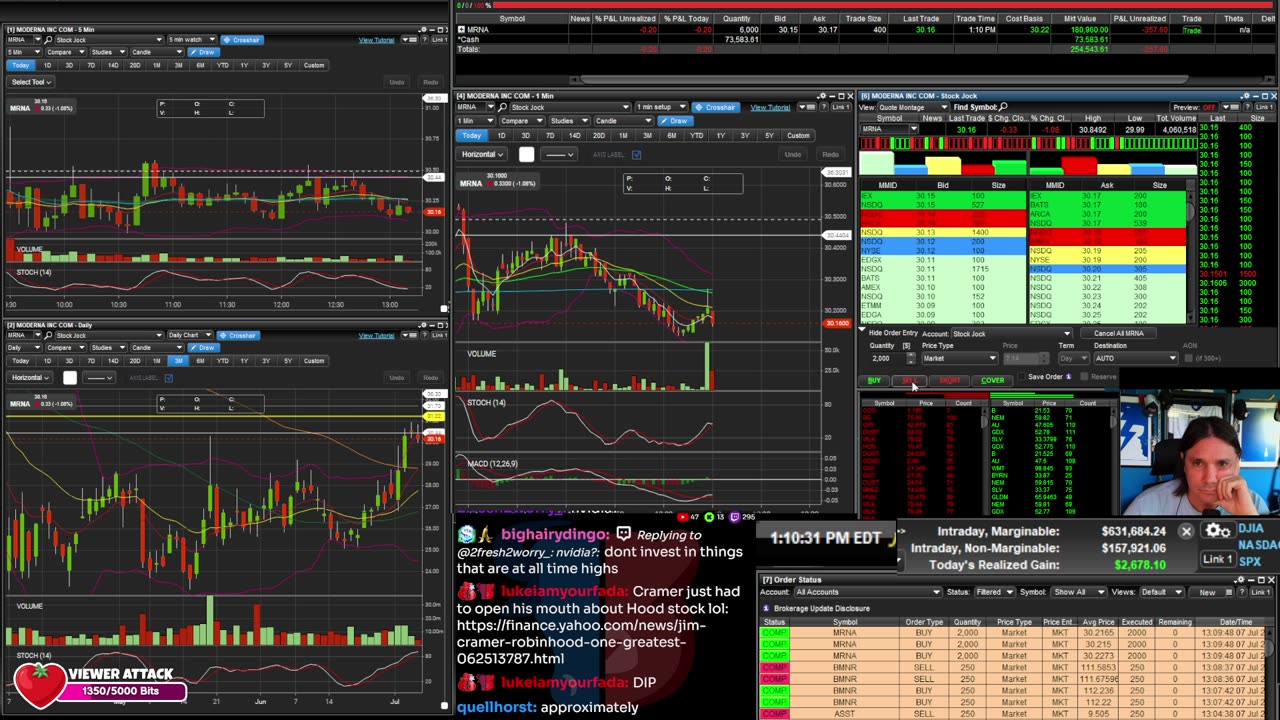Activate Draw tool in the Daily chart
This screenshot has width=1280, height=720.
click(x=204, y=348)
